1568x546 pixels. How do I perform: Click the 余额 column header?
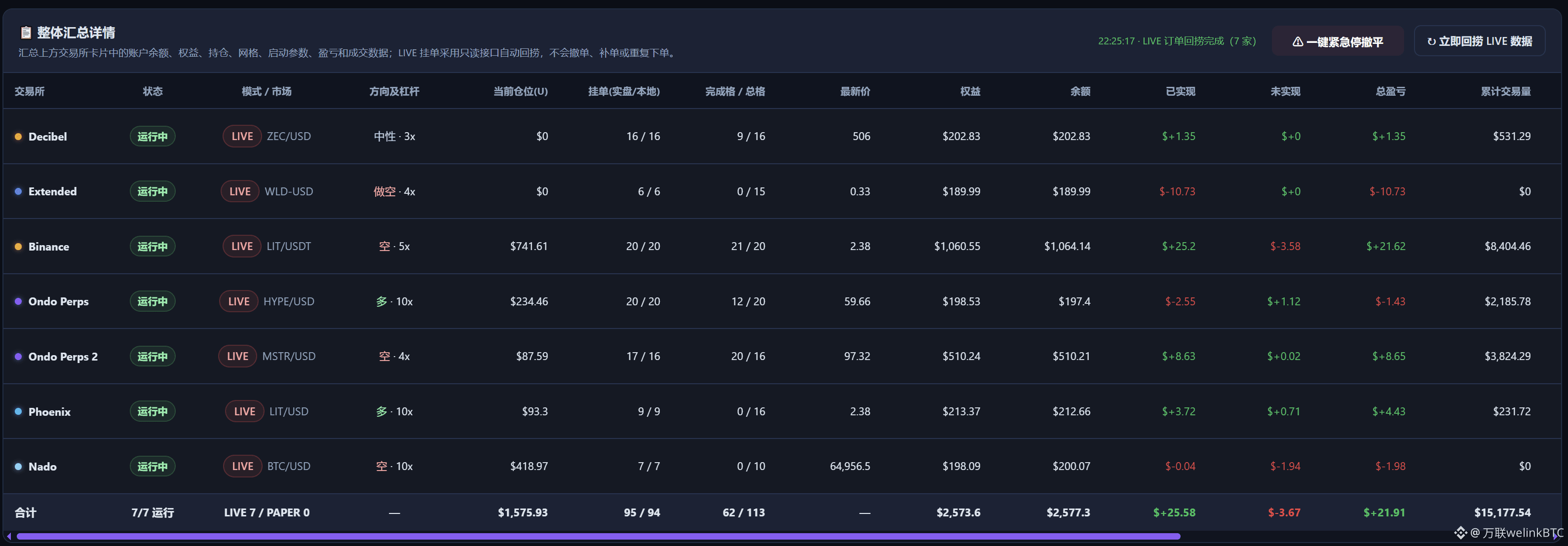[x=1080, y=91]
